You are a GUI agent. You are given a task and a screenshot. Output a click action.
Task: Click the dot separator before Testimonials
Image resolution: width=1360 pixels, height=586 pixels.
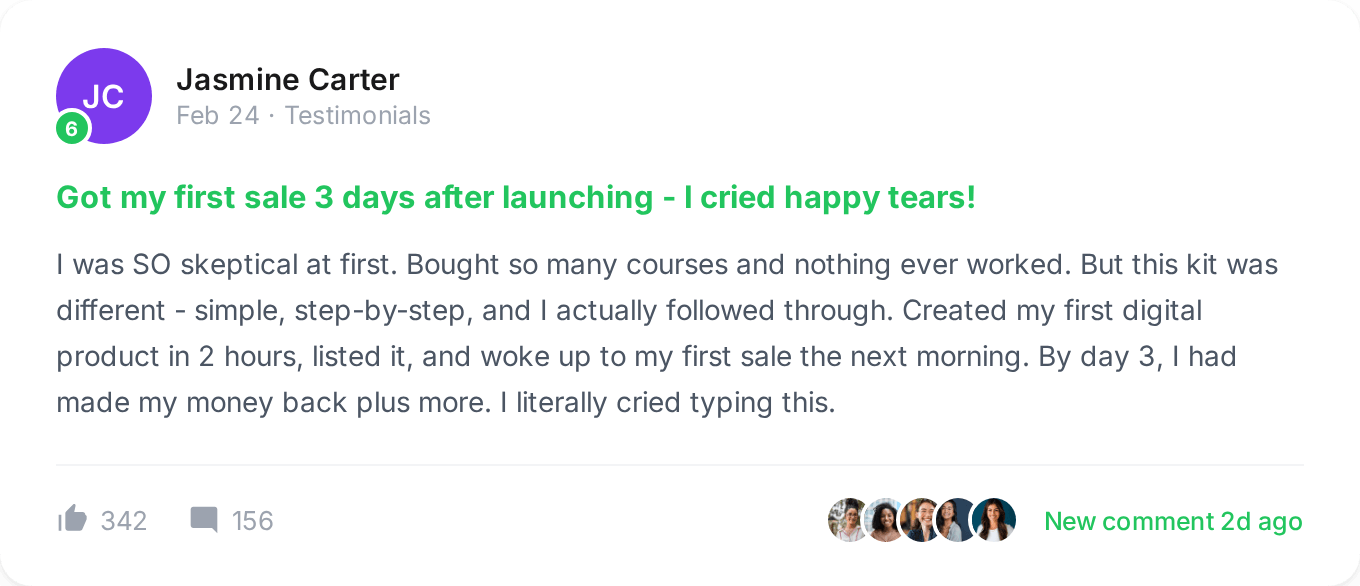tap(272, 117)
